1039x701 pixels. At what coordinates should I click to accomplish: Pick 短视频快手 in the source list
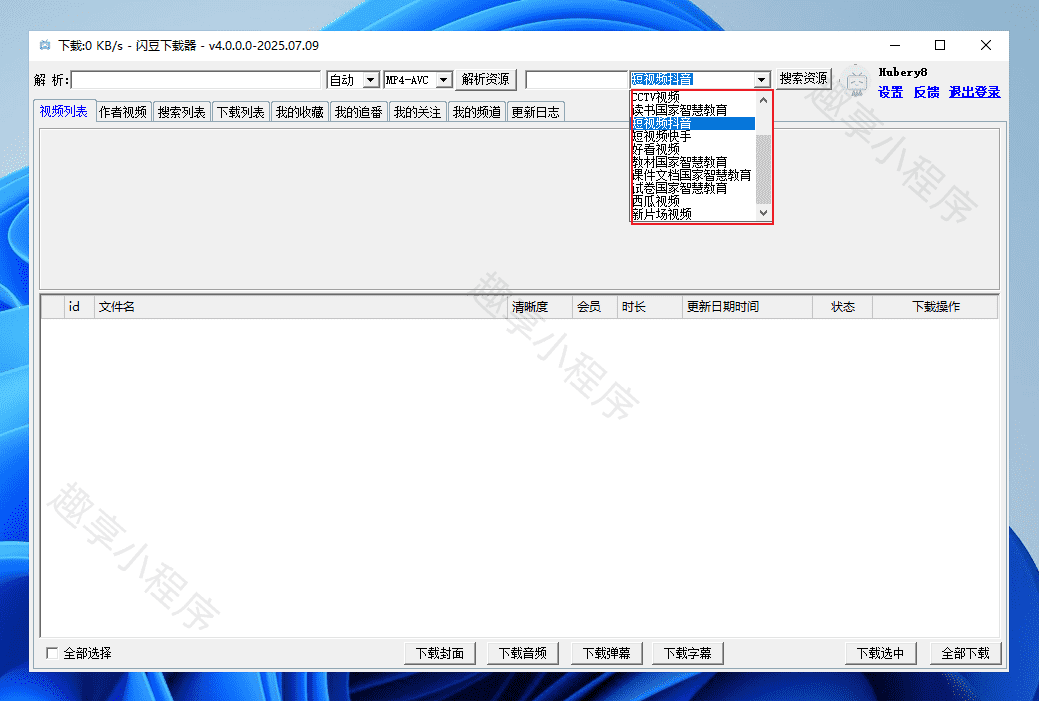coord(692,136)
